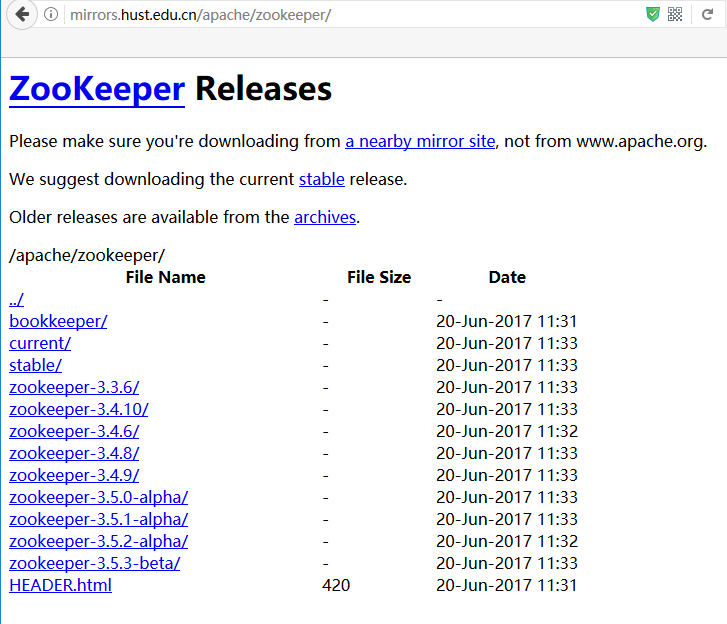Viewport: 727px width, 624px height.
Task: Open the zookeeper-3.4.9/ folder
Action: (x=74, y=475)
